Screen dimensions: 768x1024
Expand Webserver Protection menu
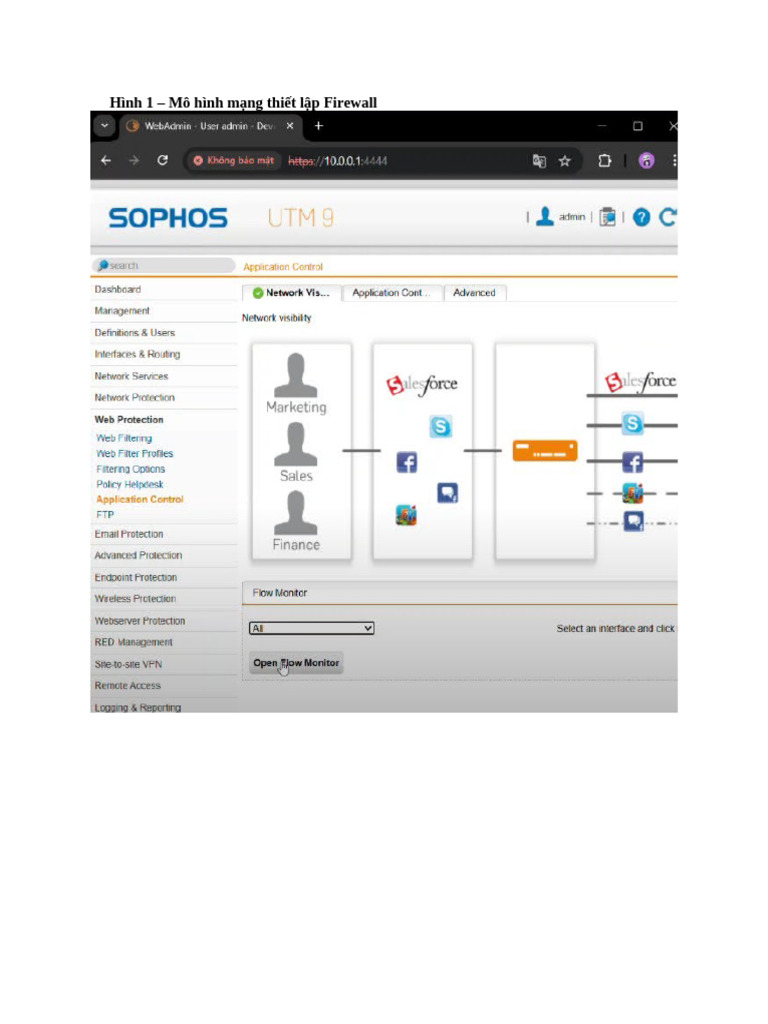tap(140, 620)
